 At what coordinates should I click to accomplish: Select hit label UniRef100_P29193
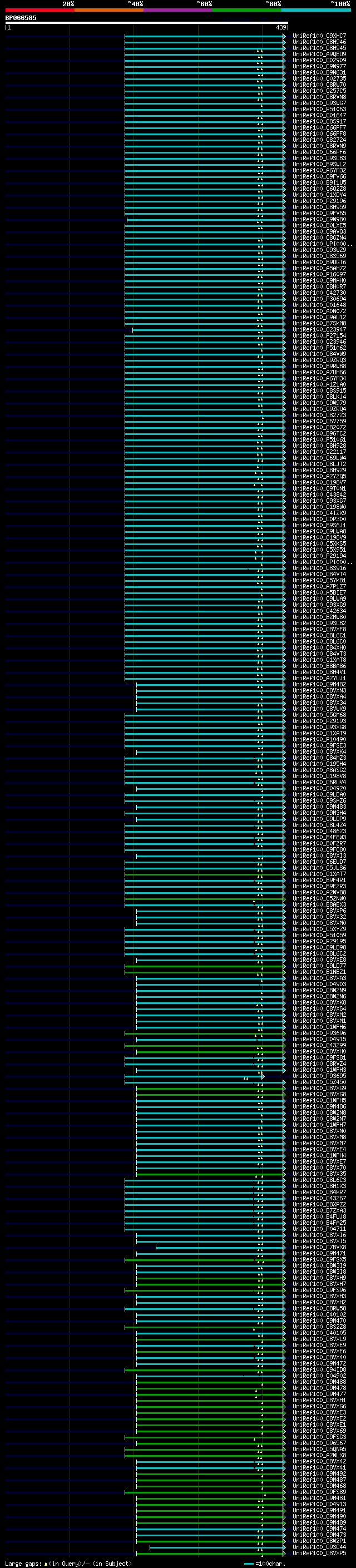click(319, 721)
